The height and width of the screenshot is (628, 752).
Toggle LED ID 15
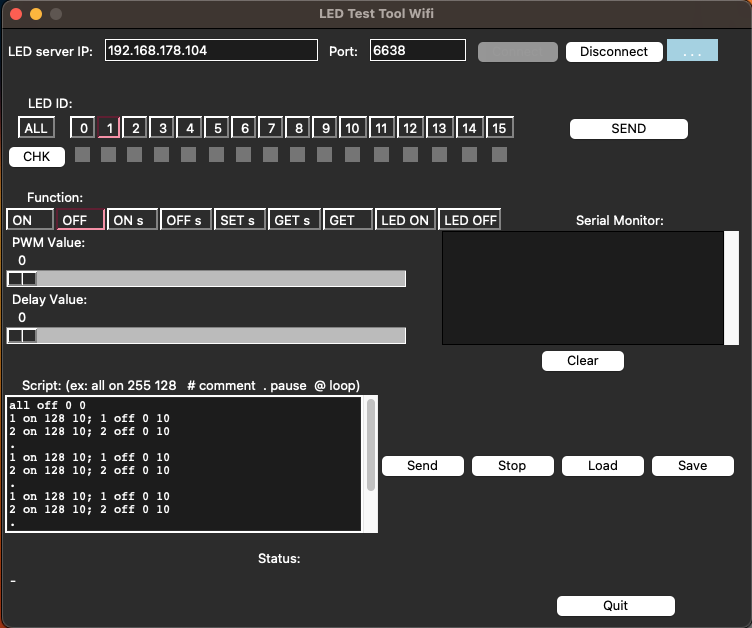500,128
